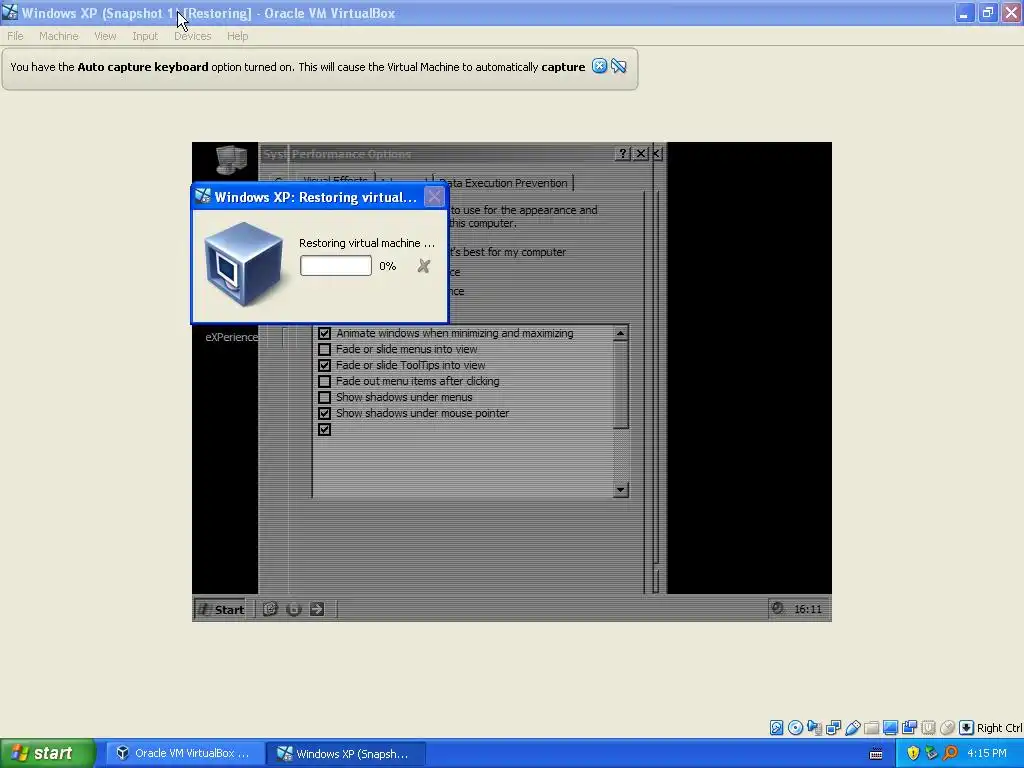Click the USB devices status icon

coord(852,728)
